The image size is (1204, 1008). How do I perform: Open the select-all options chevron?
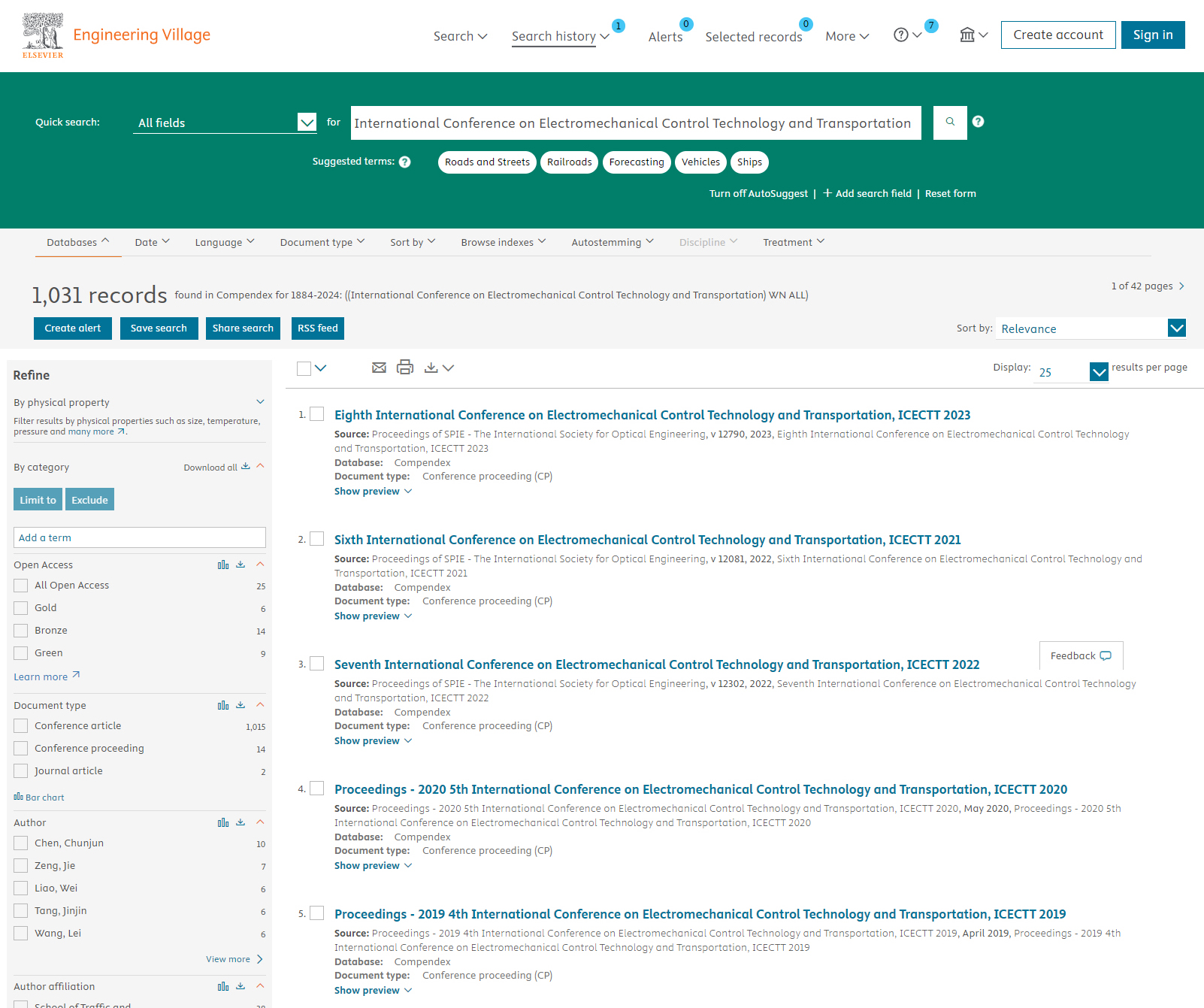(x=321, y=368)
